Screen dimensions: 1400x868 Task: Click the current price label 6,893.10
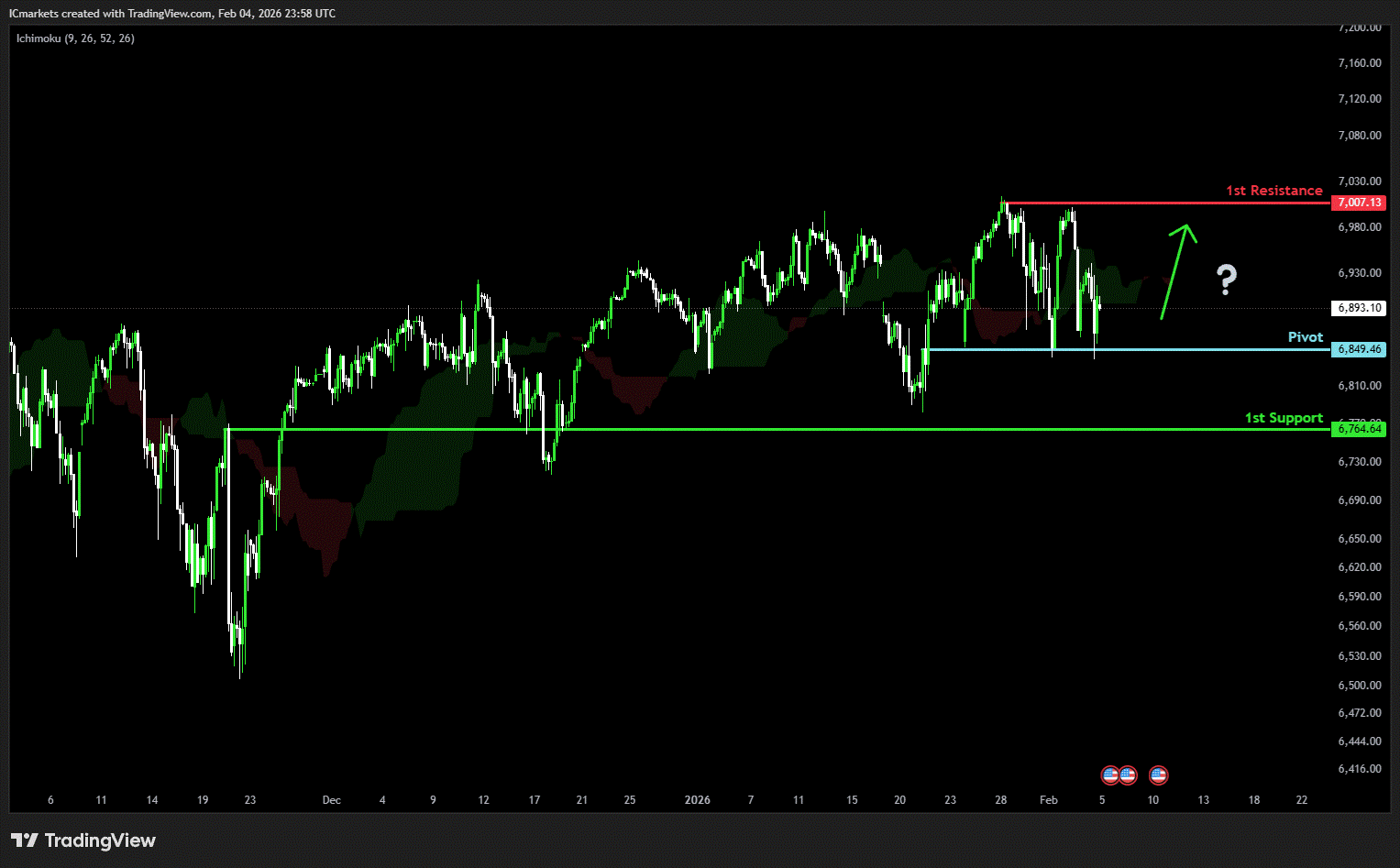(x=1359, y=308)
